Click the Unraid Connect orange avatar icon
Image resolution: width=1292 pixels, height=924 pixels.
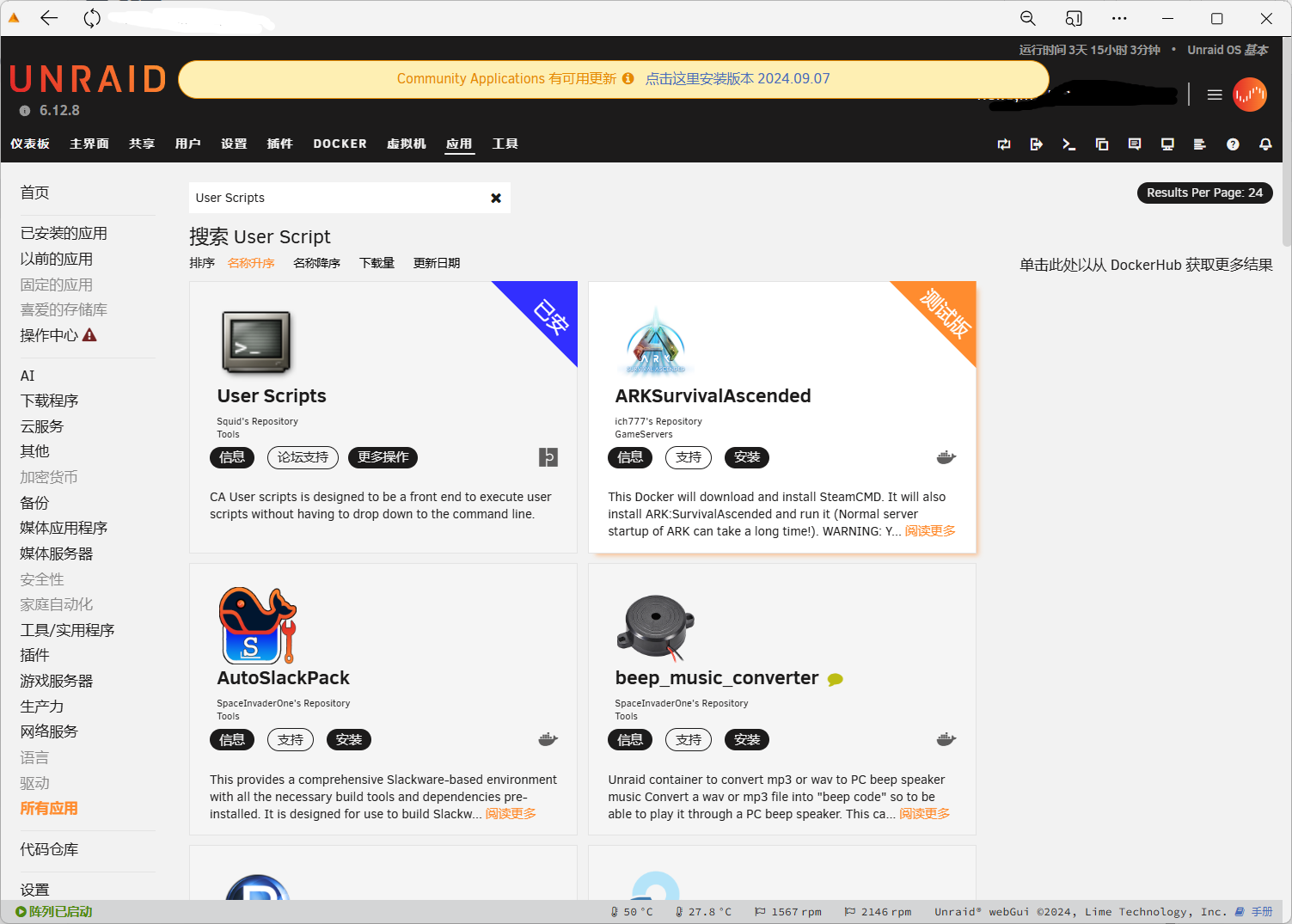click(1249, 95)
